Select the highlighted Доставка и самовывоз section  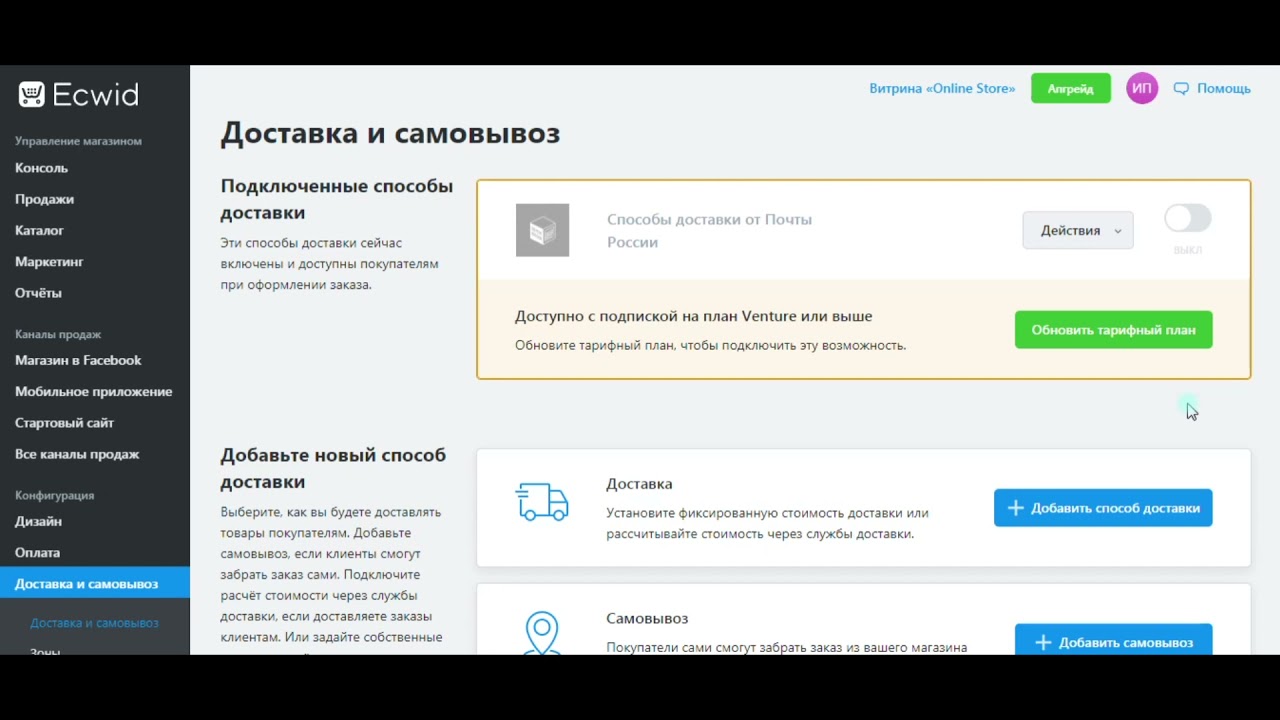pos(95,583)
